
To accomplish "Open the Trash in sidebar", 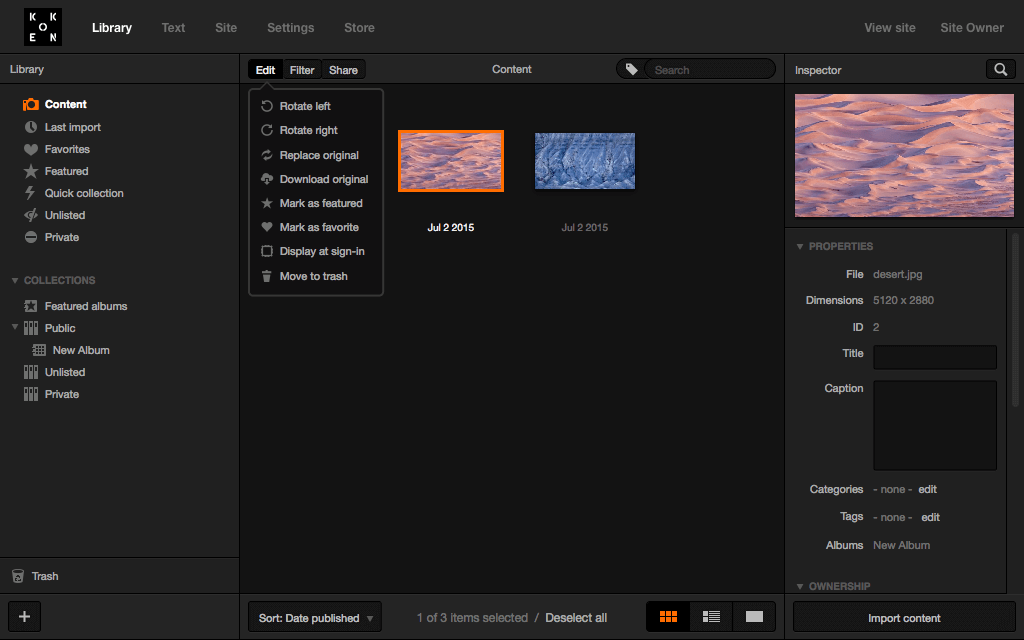I will click(44, 576).
